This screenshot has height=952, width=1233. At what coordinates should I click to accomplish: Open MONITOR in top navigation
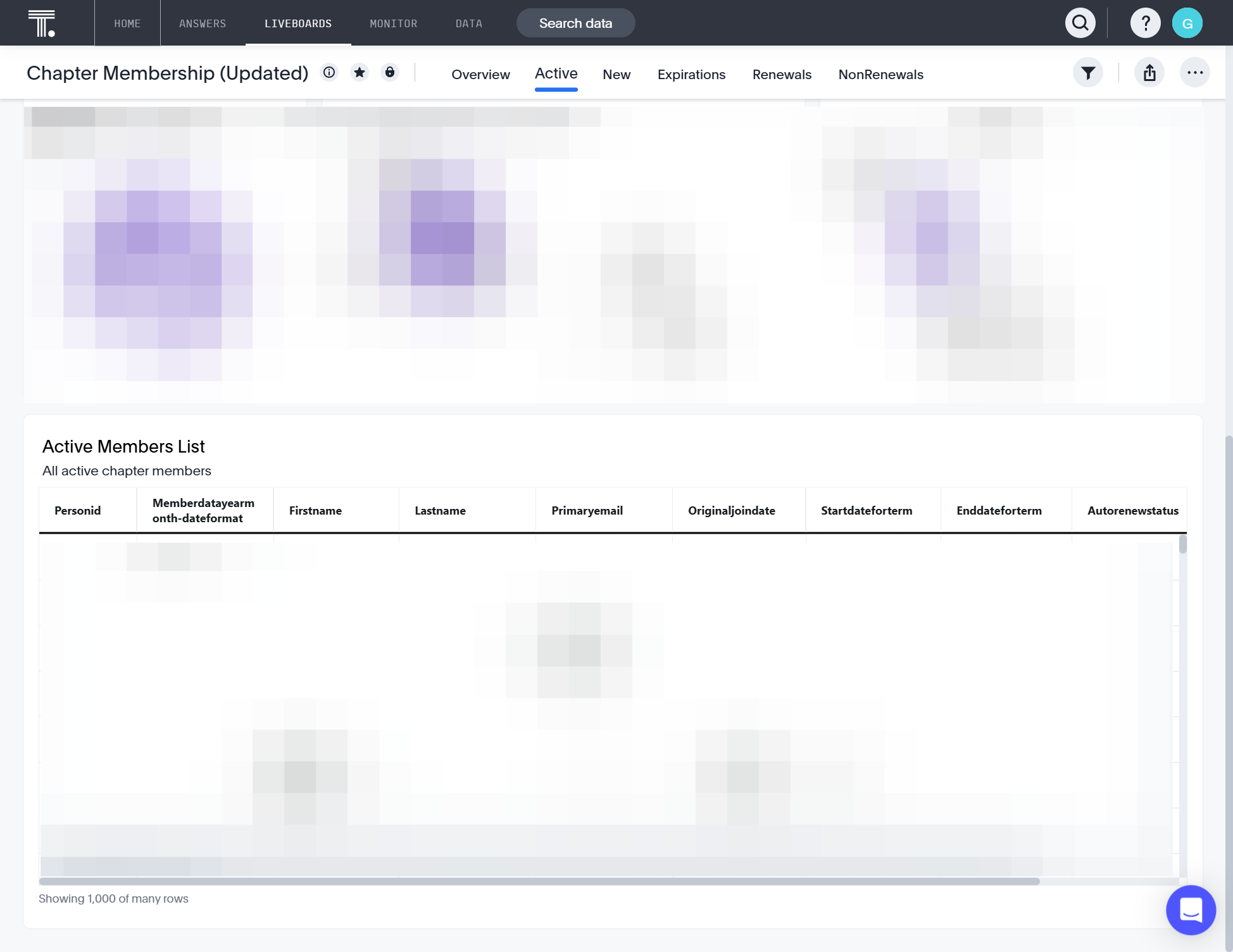(394, 23)
